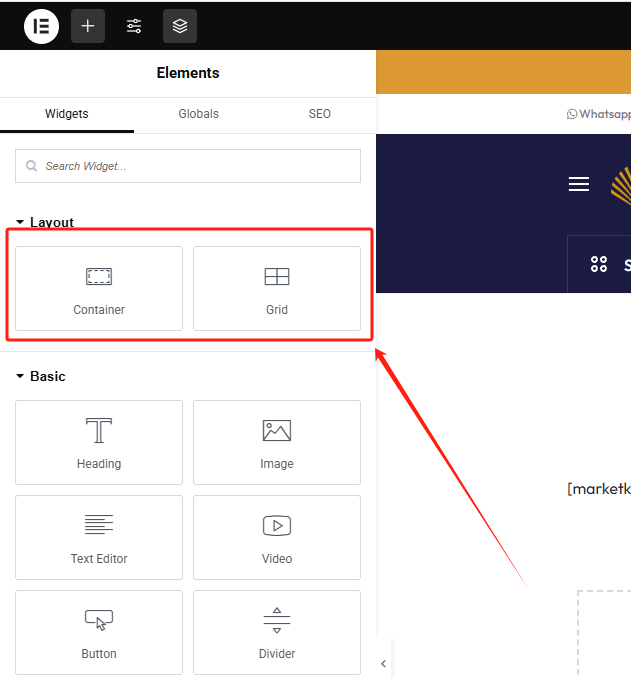
Task: Select the Heading widget
Action: (99, 442)
